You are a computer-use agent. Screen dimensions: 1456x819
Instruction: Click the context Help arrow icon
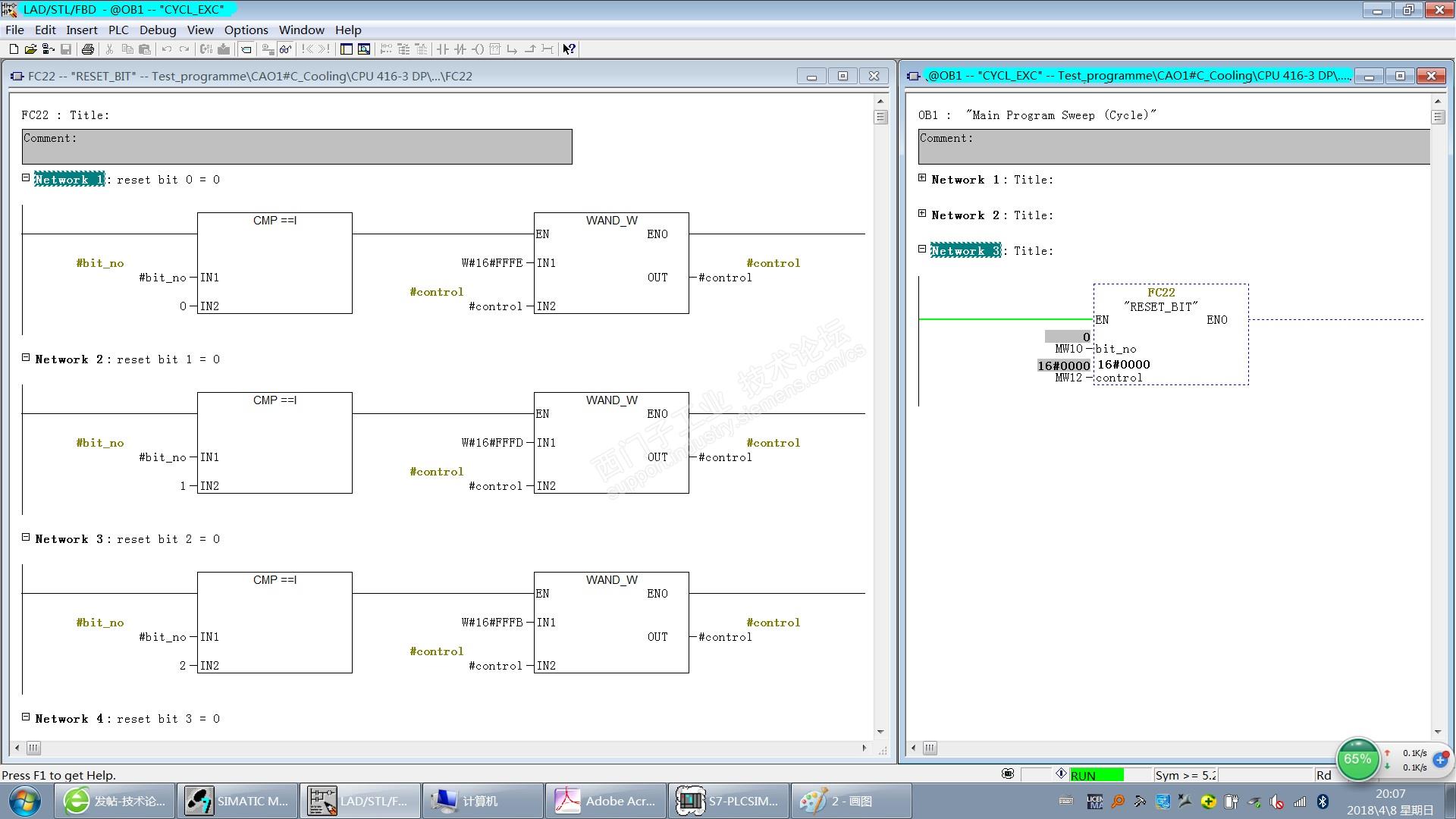click(x=569, y=49)
